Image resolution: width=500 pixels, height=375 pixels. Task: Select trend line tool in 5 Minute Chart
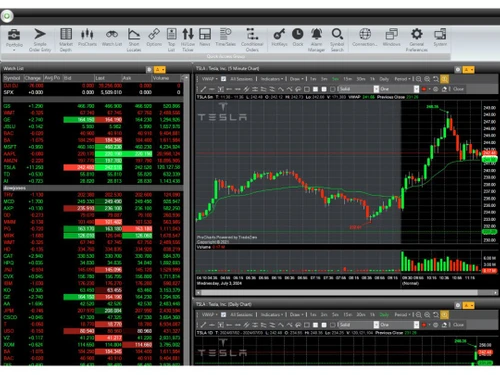(x=203, y=89)
